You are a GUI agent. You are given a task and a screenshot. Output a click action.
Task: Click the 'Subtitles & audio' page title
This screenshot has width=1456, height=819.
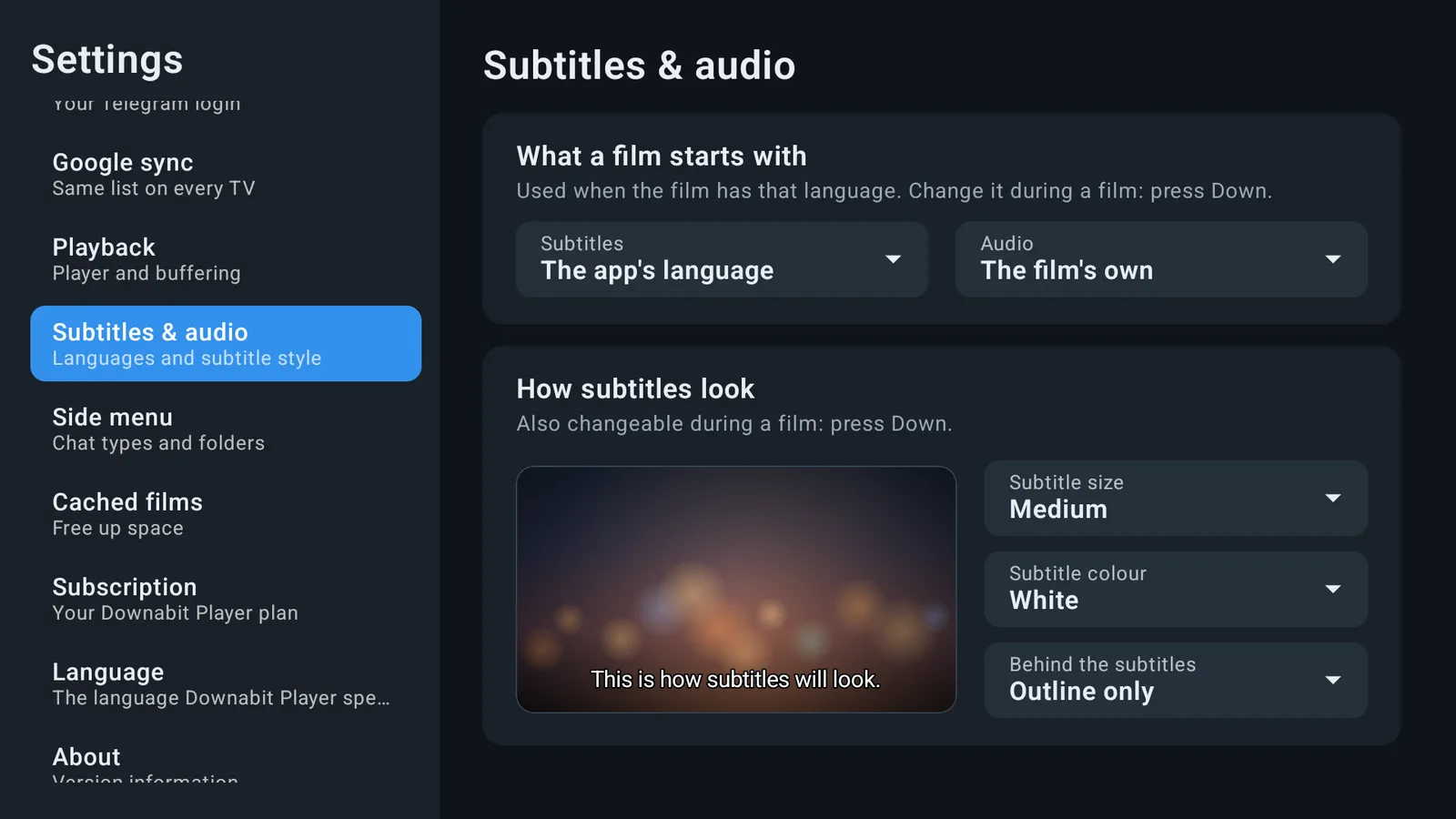tap(639, 66)
